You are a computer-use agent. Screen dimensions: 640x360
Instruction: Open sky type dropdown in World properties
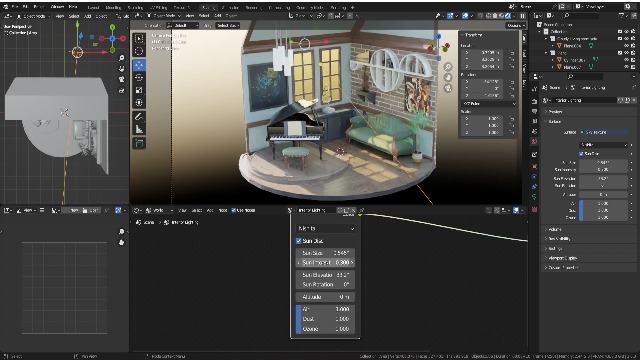603,144
